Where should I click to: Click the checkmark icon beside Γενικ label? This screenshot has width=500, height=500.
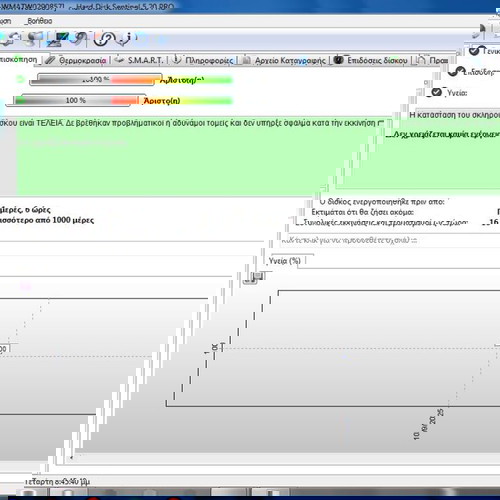pyautogui.click(x=474, y=51)
